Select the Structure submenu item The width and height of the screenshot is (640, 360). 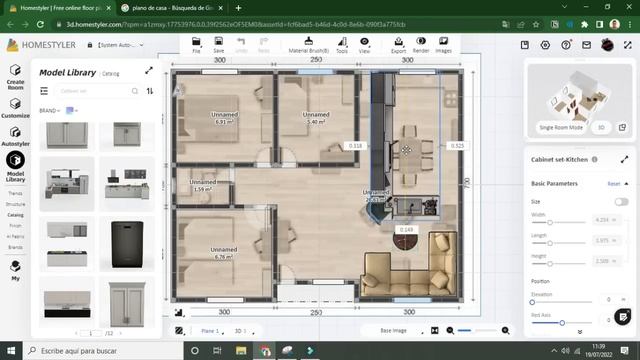tap(16, 204)
